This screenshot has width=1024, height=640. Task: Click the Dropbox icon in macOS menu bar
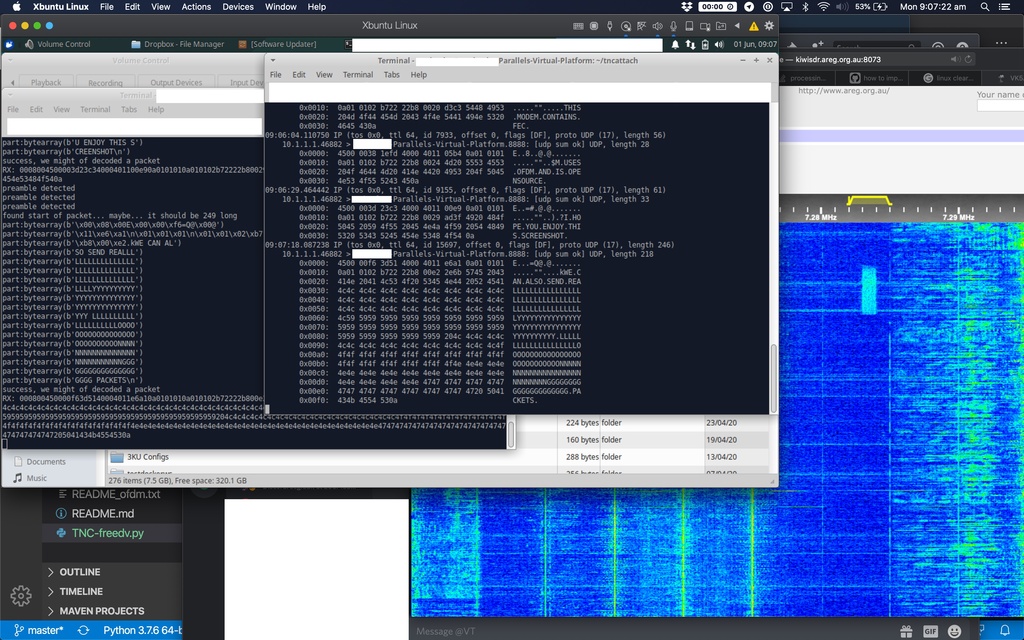click(x=686, y=7)
